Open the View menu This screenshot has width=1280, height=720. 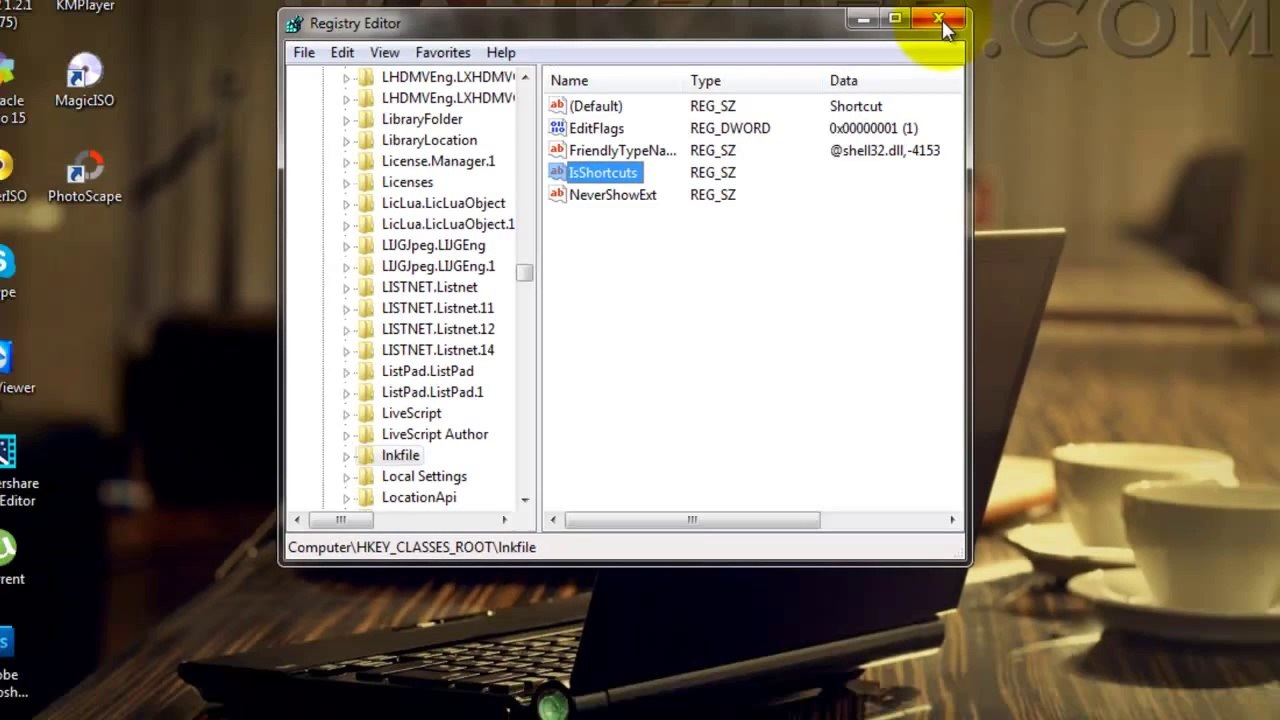[x=384, y=53]
